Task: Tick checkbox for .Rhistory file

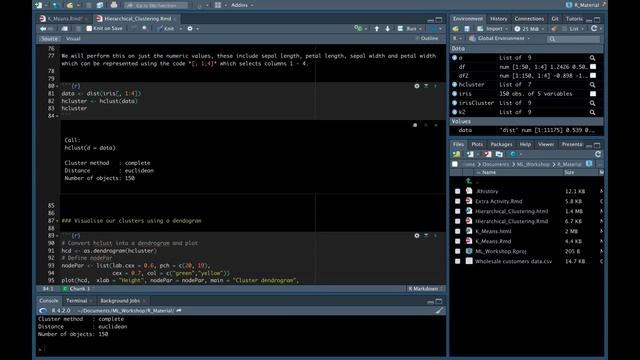Action: pyautogui.click(x=458, y=191)
